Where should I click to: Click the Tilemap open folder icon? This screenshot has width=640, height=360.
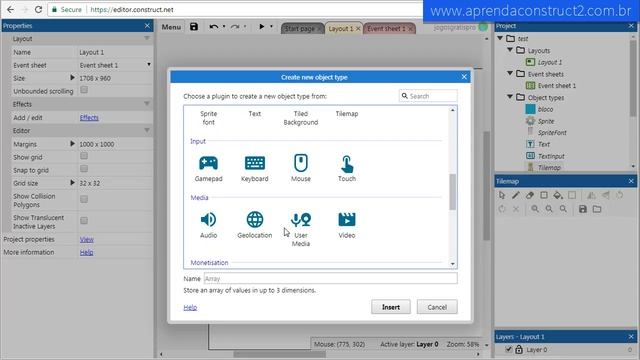point(597,209)
